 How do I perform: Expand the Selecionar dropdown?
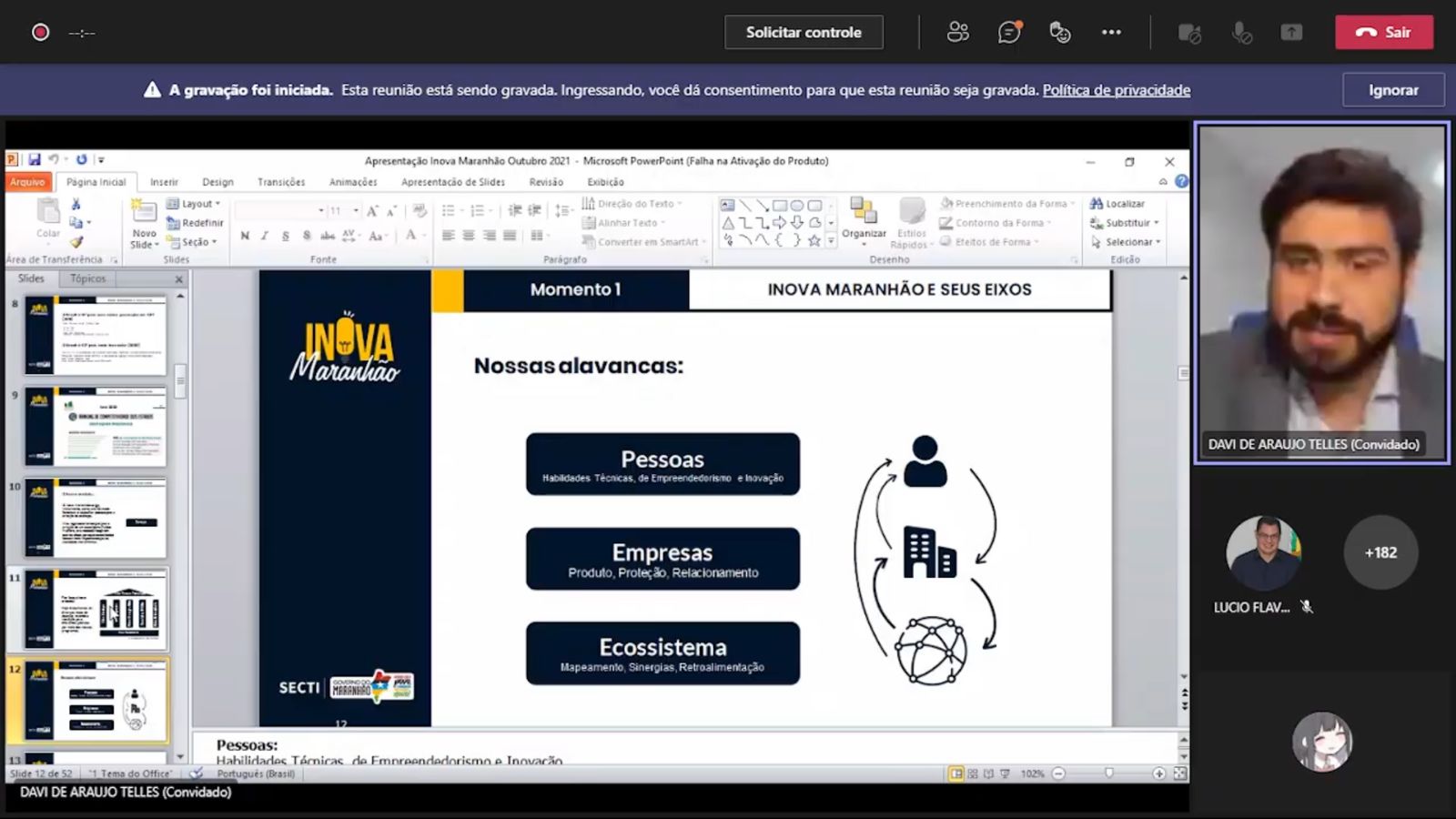click(x=1127, y=242)
